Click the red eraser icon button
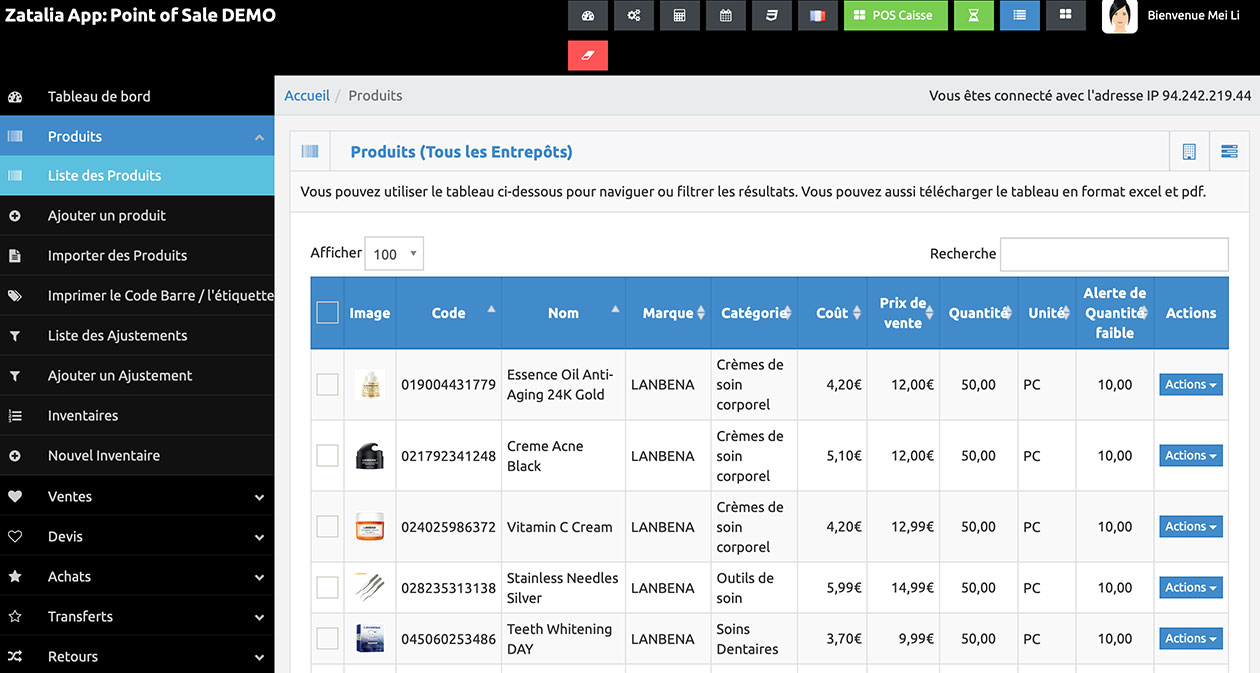Screen dimensions: 1260x673 coord(588,55)
